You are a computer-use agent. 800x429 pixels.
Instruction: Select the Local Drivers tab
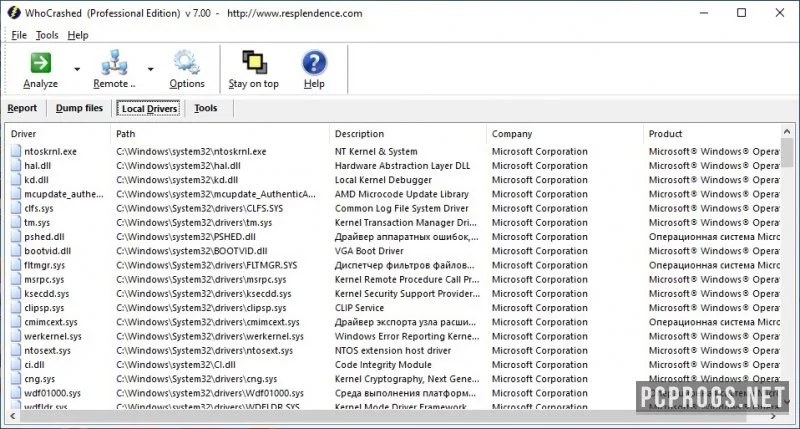pos(149,109)
